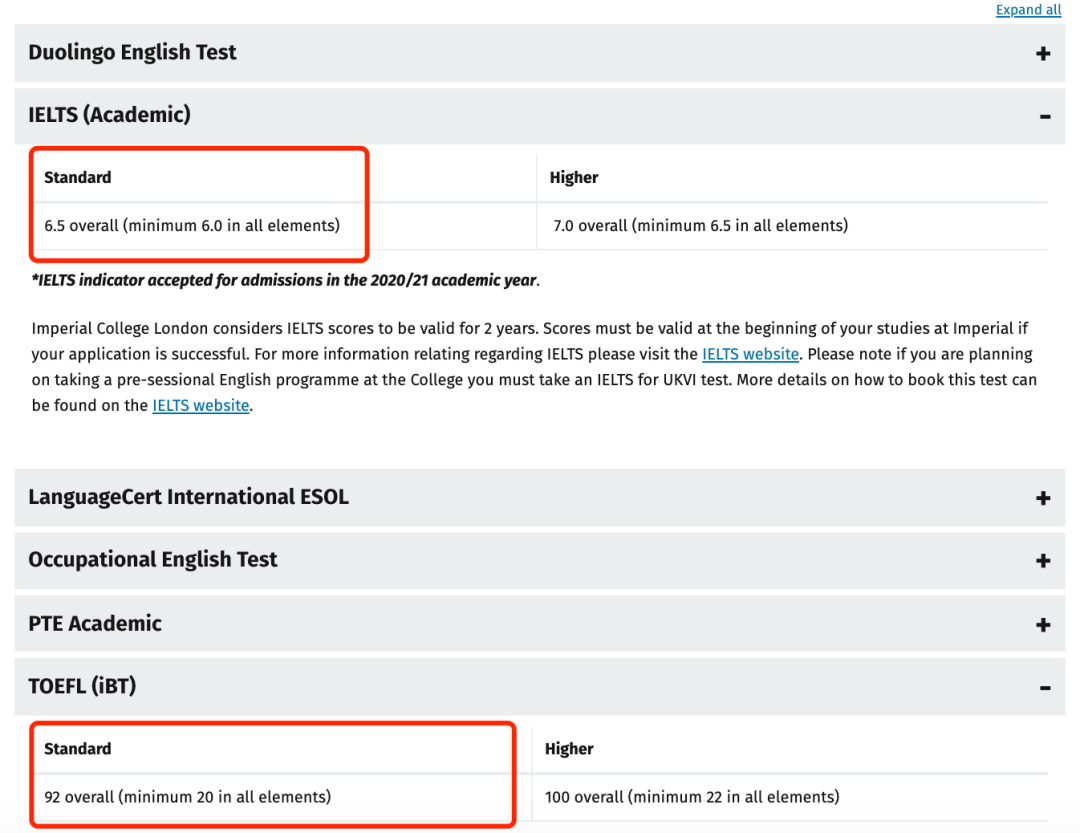Click the IELTS indicator accepted note
The width and height of the screenshot is (1080, 833).
(286, 280)
